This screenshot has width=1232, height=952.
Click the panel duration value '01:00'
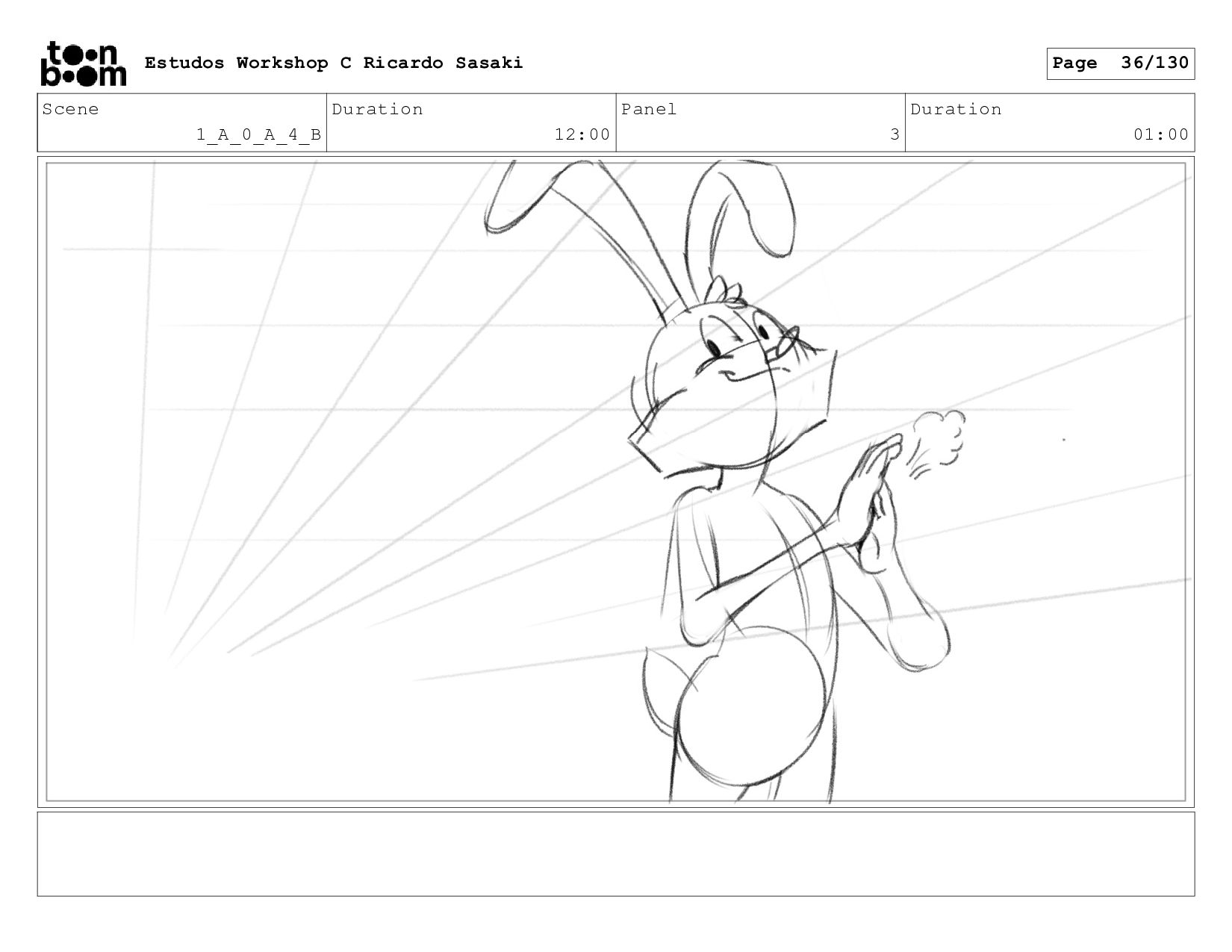(1161, 134)
